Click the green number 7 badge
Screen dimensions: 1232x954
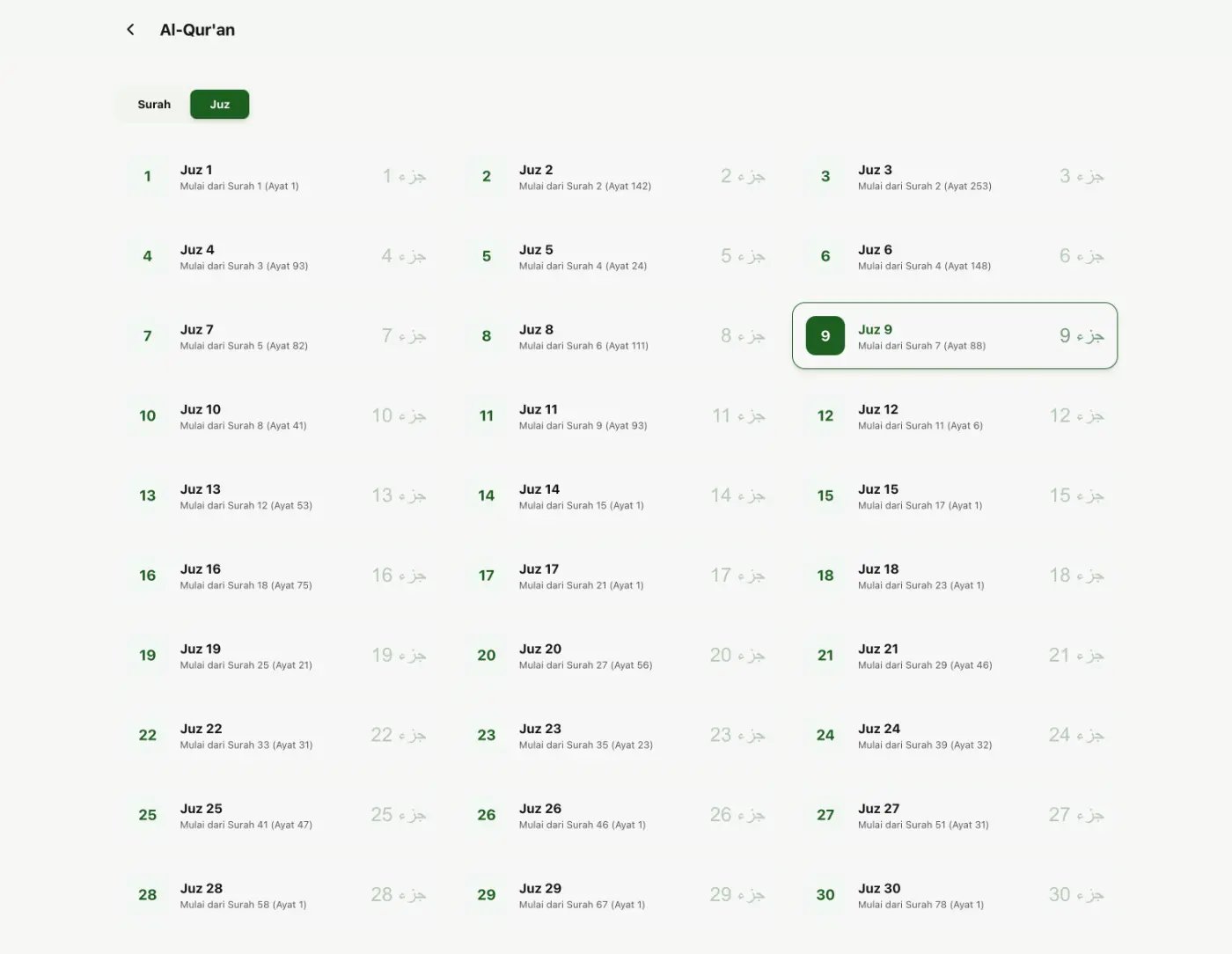pos(148,336)
